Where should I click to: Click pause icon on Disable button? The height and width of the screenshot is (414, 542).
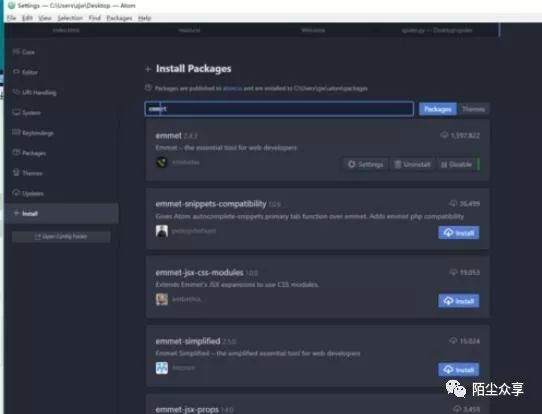point(444,165)
